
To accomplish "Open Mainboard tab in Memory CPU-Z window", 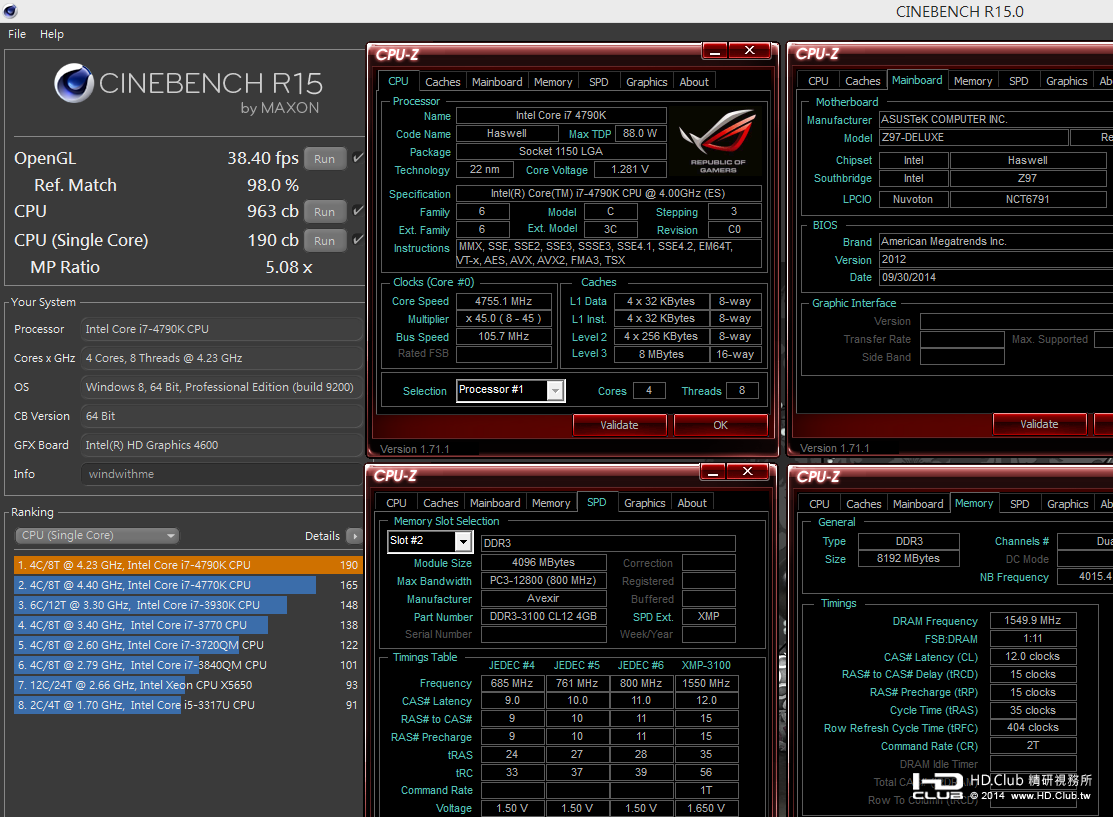I will tap(918, 504).
